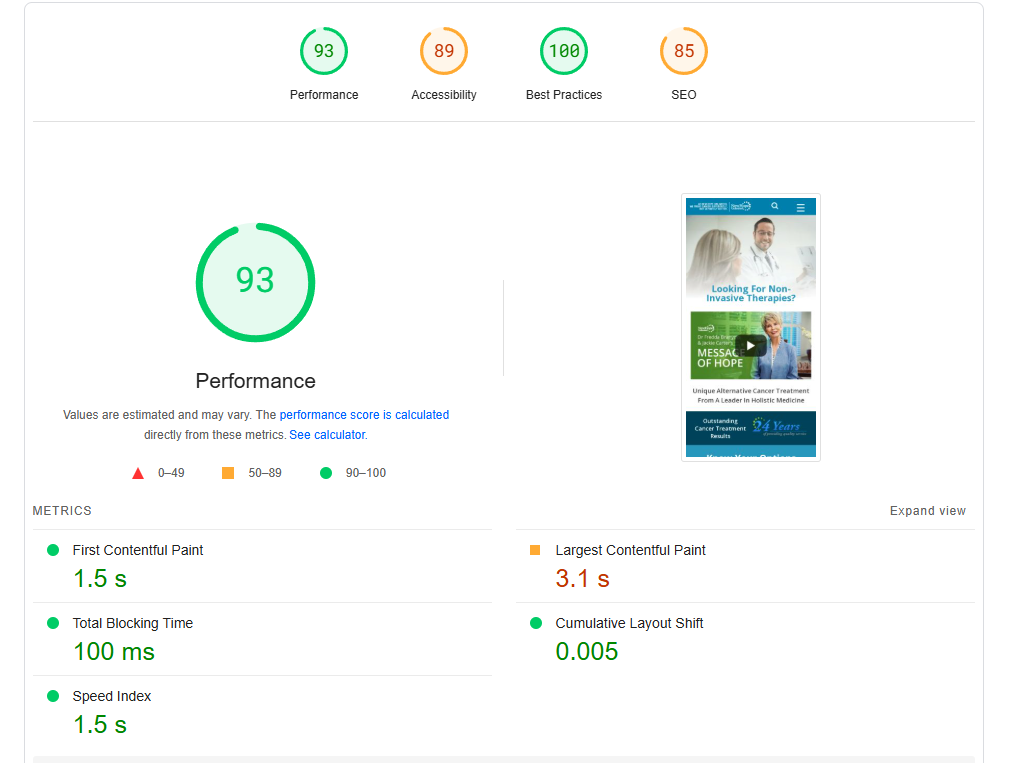The height and width of the screenshot is (763, 1033).
Task: Click the search icon in screenshot header
Action: click(x=775, y=206)
